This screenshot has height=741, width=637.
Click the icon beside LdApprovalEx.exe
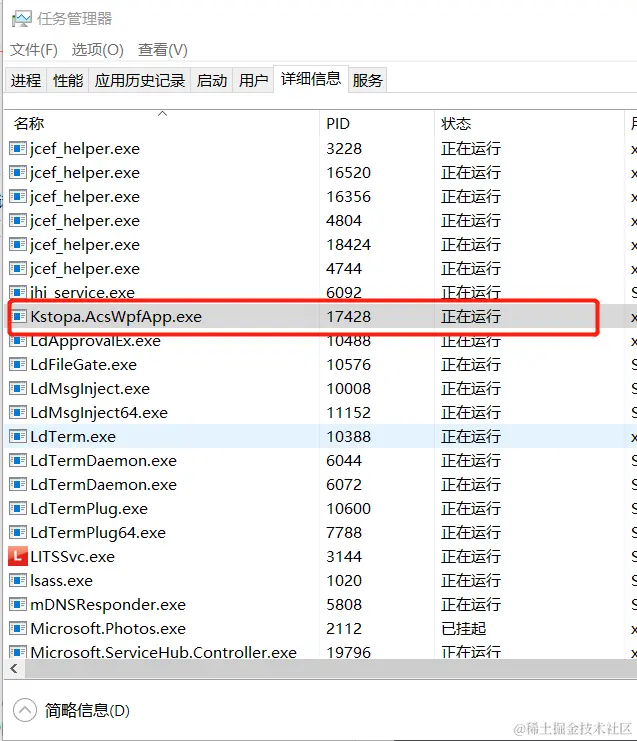pos(18,340)
